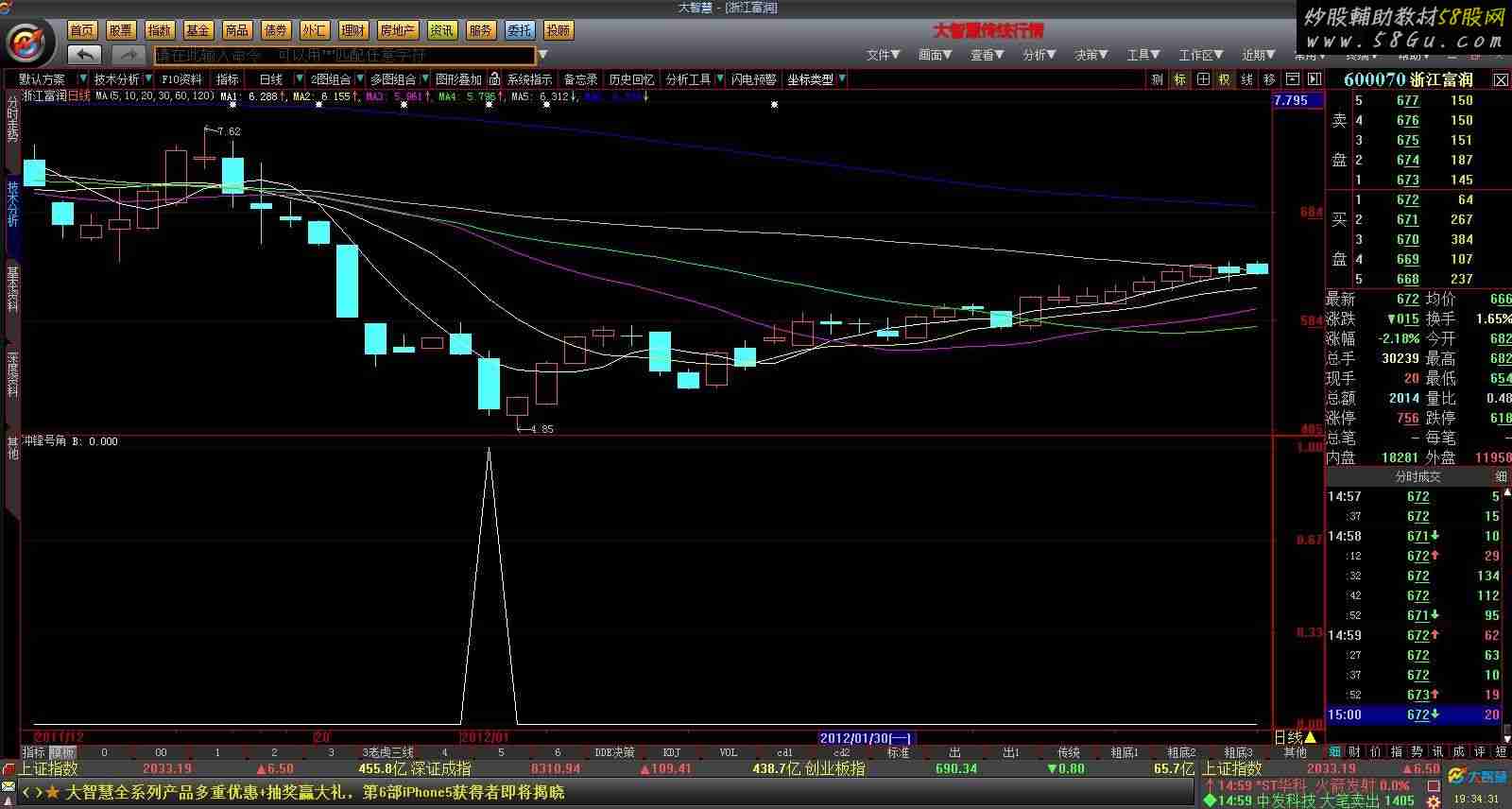Close the 600070 浙江富润 quote panel
Image resolution: width=1512 pixels, height=809 pixels.
pos(1501,80)
